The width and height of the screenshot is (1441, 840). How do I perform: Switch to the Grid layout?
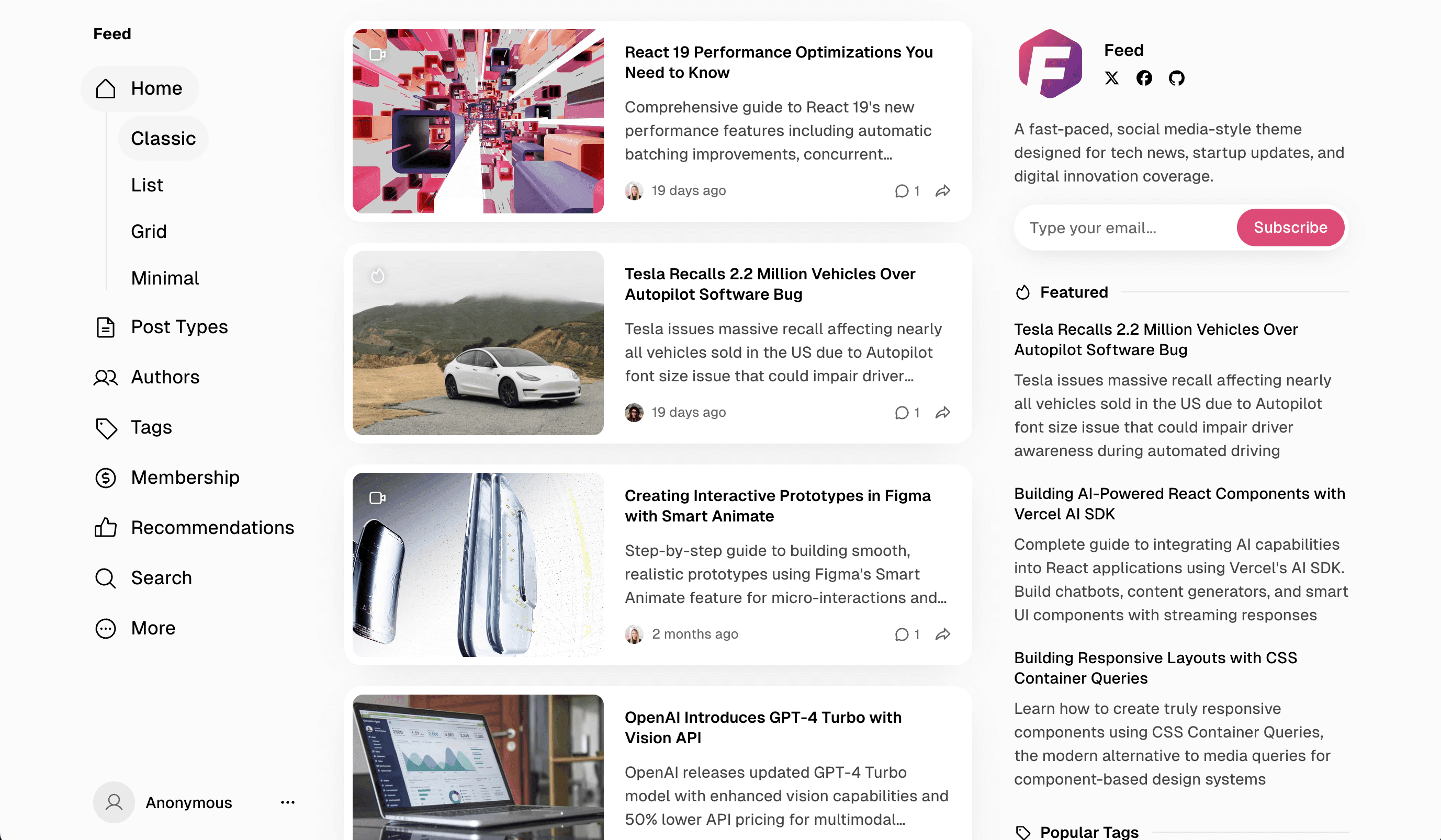[149, 231]
